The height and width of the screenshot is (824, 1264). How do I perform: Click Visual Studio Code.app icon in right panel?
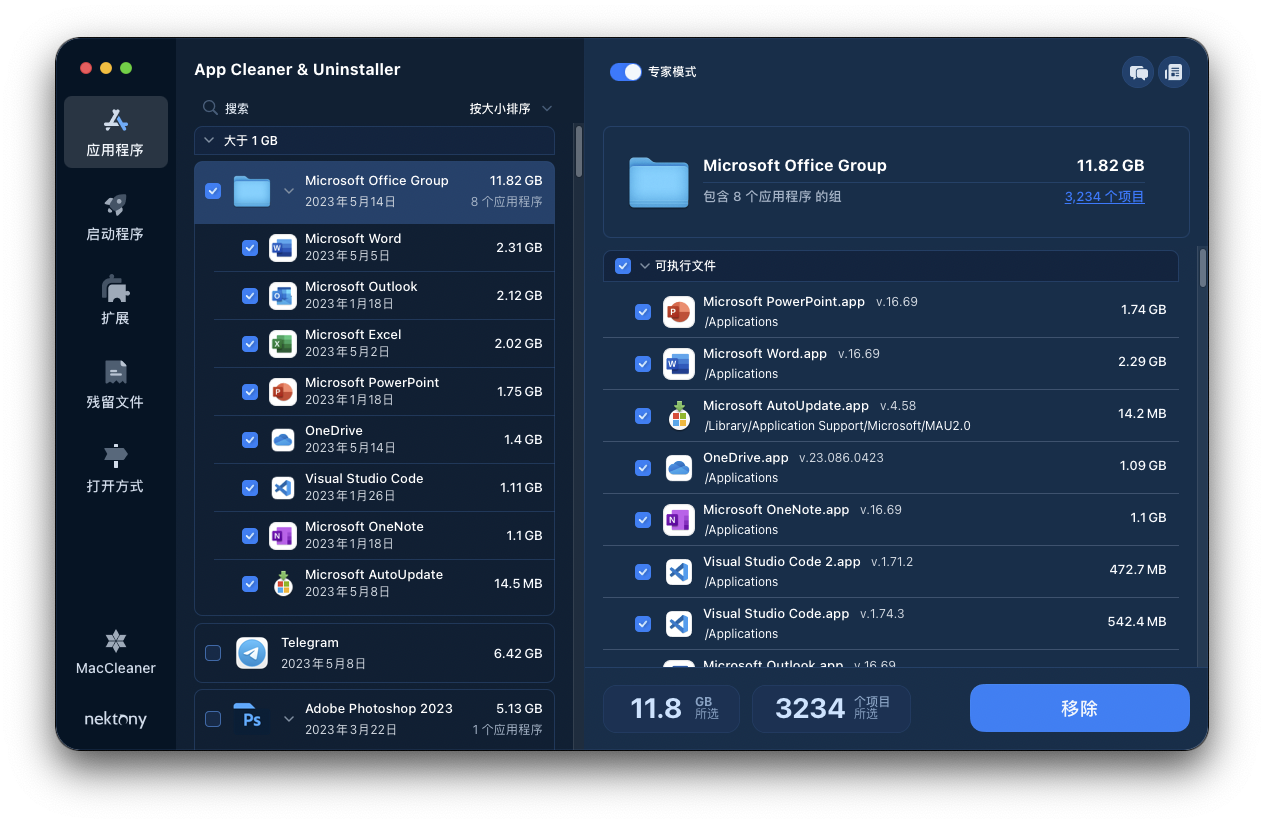[679, 624]
